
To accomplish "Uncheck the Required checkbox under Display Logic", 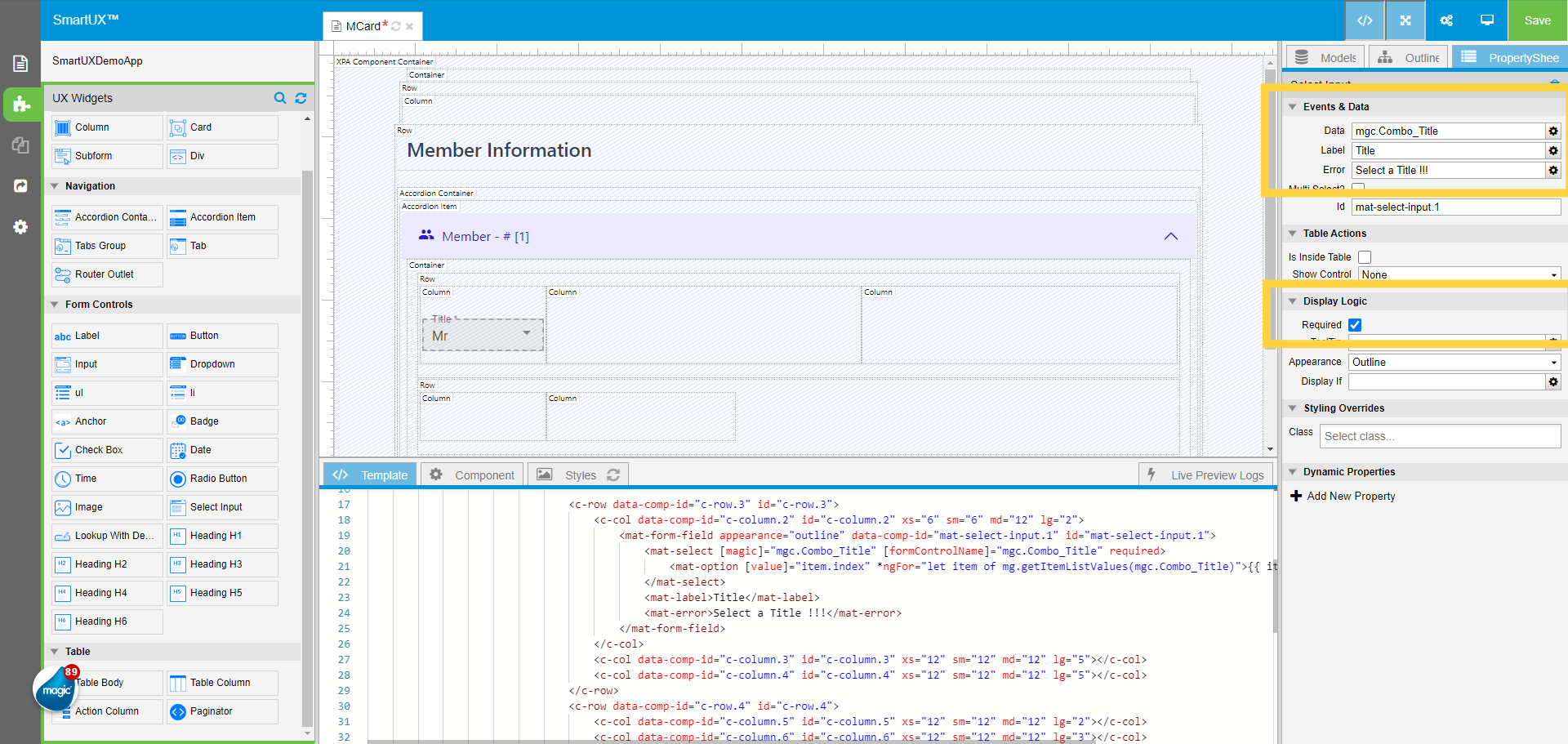I will [1355, 324].
